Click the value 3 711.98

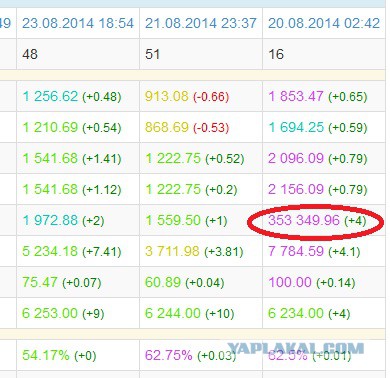(x=173, y=251)
